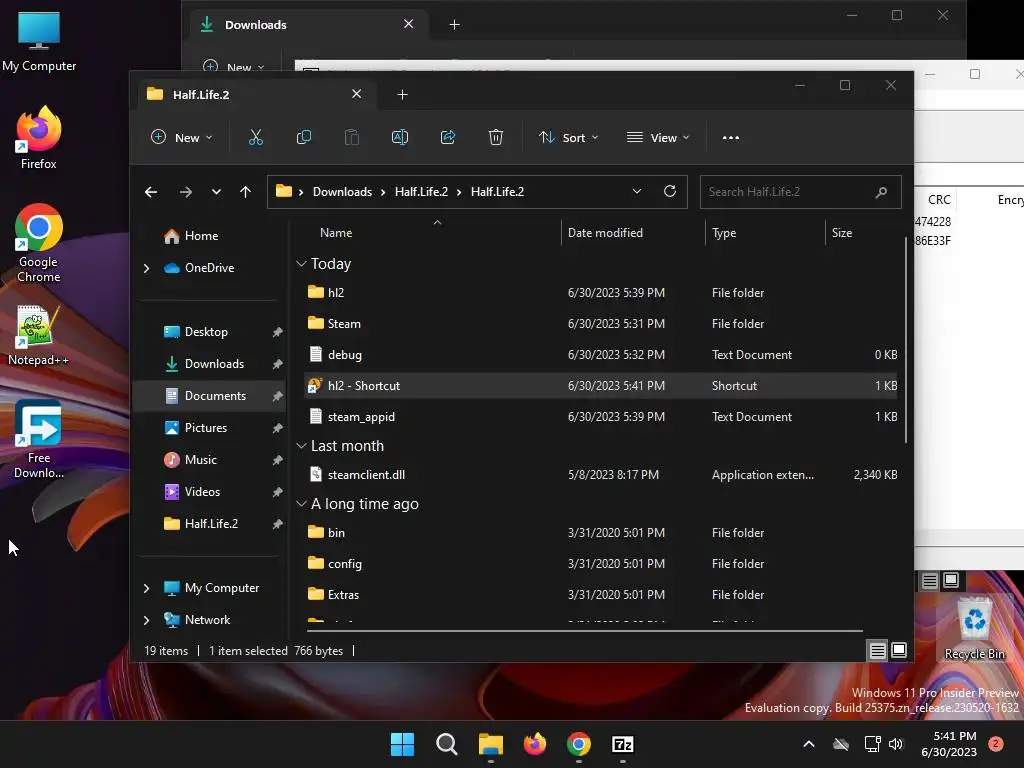The height and width of the screenshot is (768, 1024).
Task: Click Firefox icon on taskbar
Action: (535, 744)
